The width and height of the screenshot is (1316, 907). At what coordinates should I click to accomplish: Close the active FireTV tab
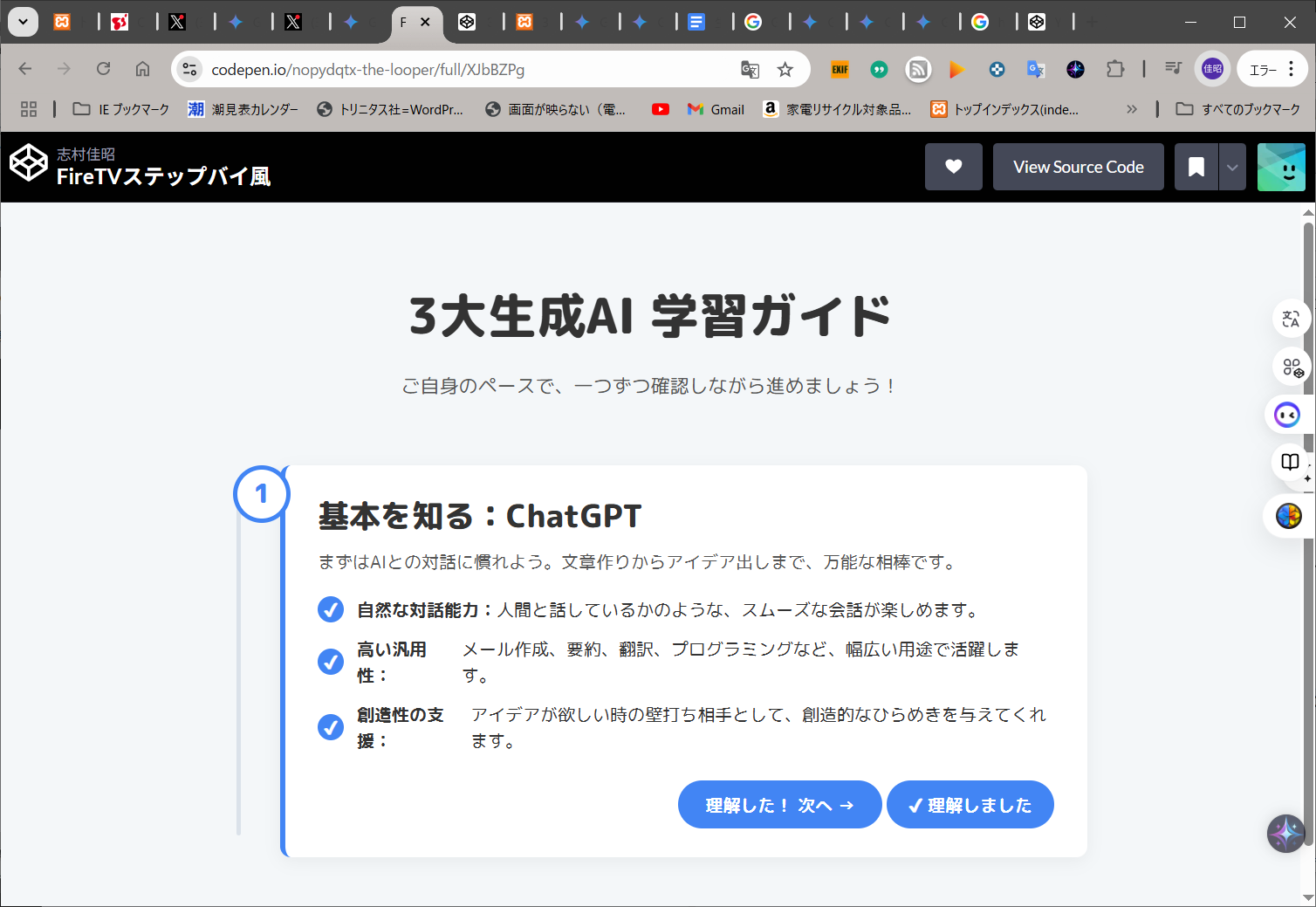pos(425,22)
